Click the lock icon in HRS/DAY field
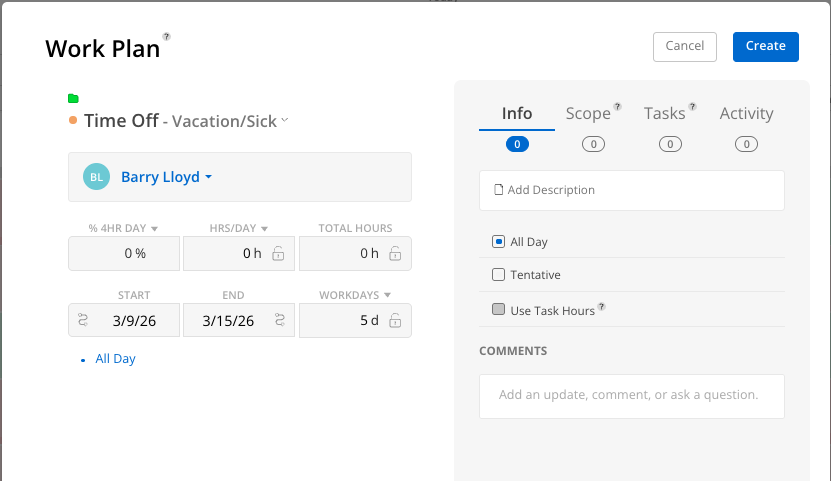 [x=278, y=254]
